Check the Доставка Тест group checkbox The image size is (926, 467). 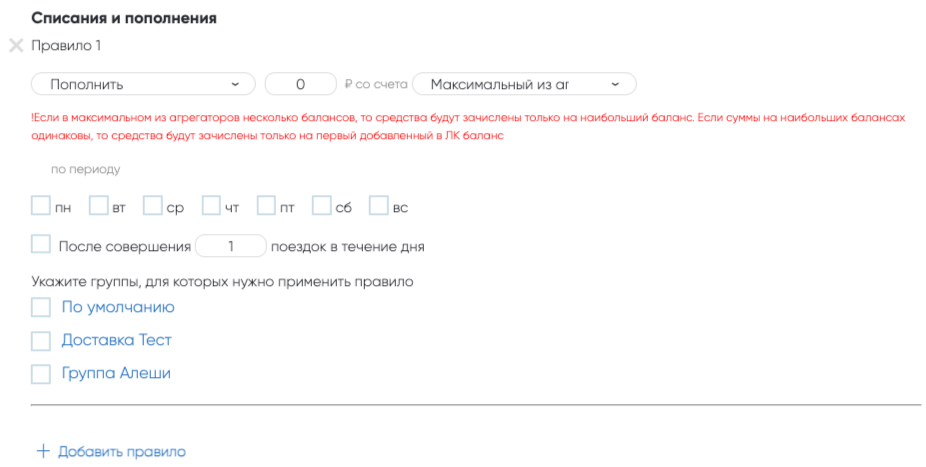41,341
